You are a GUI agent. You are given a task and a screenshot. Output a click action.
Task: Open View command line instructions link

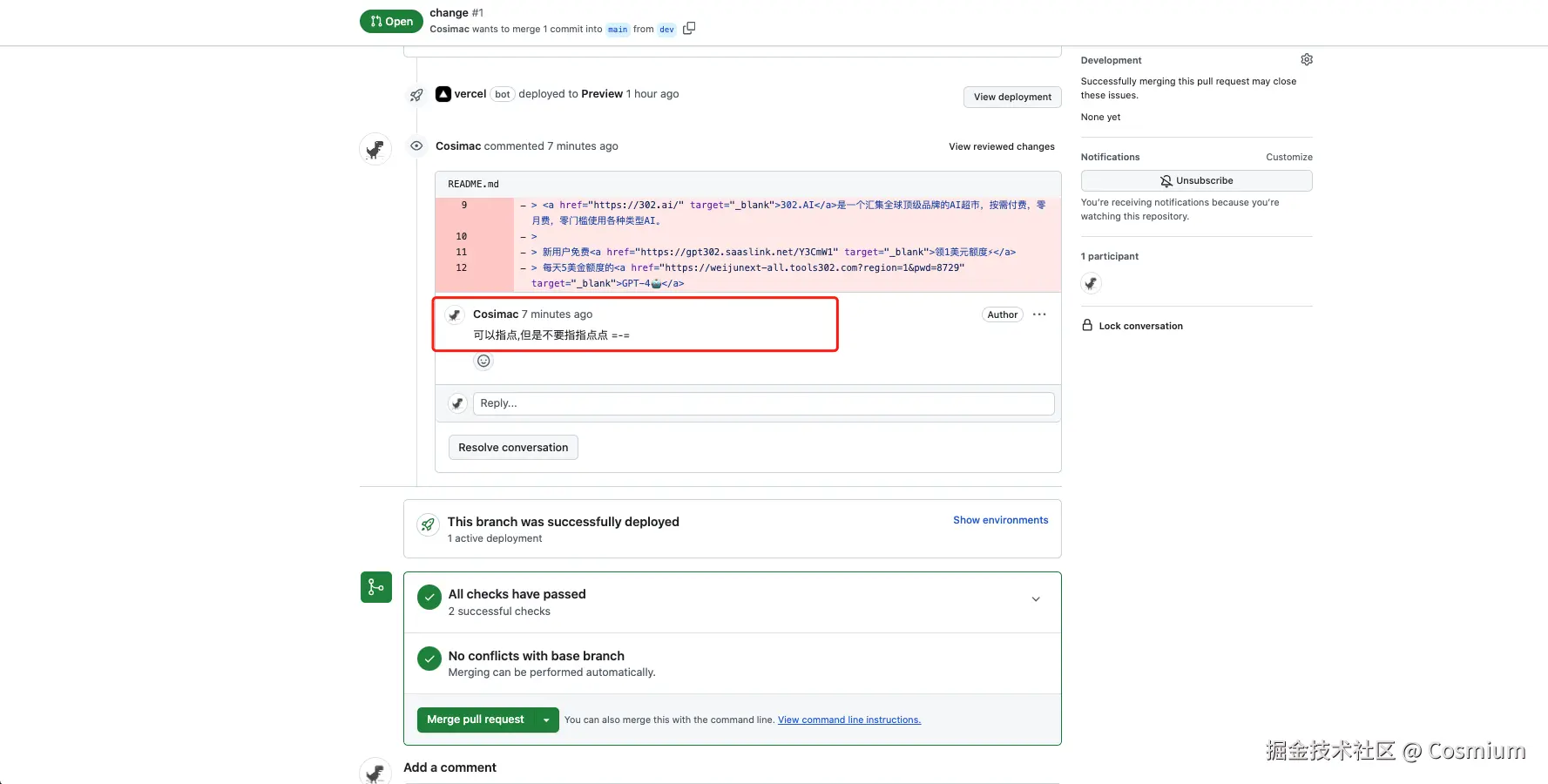tap(848, 720)
